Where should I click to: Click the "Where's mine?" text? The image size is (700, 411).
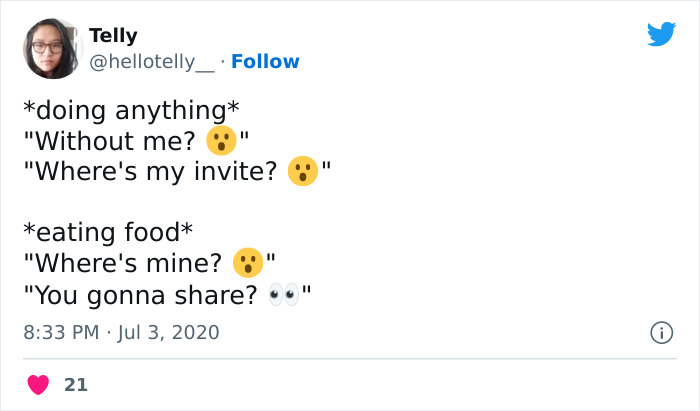click(123, 265)
